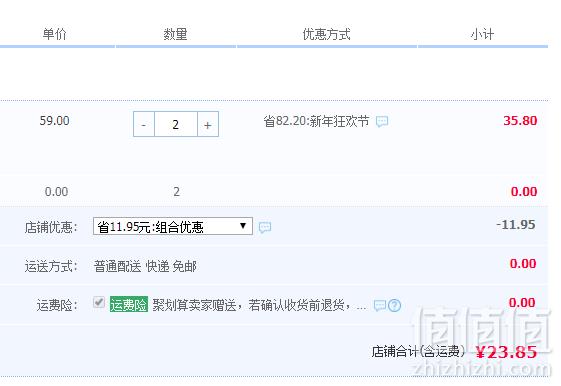Click the green 运费险 badge
Image resolution: width=561 pixels, height=386 pixels.
coord(129,304)
